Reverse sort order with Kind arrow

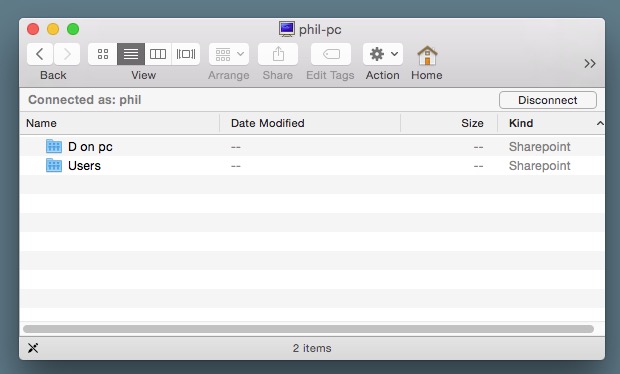tap(600, 123)
